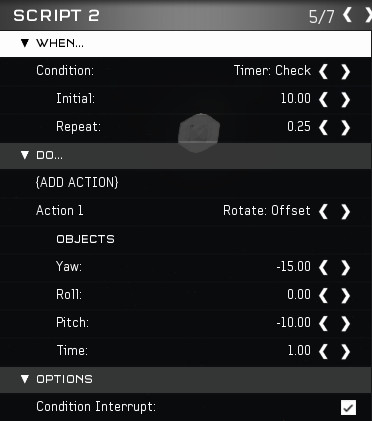
Task: Go to previous script using header left arrow
Action: [x=347, y=15]
